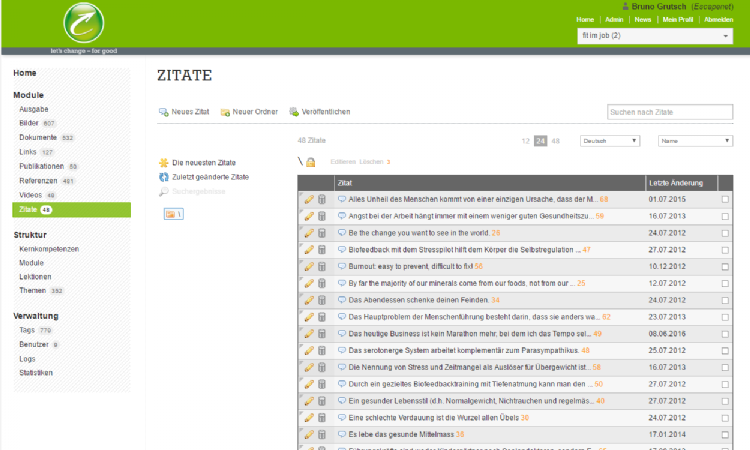Viewport: 750px width, 450px height.
Task: Expand the 'fit im job (2)' dropdown
Action: pyautogui.click(x=655, y=36)
